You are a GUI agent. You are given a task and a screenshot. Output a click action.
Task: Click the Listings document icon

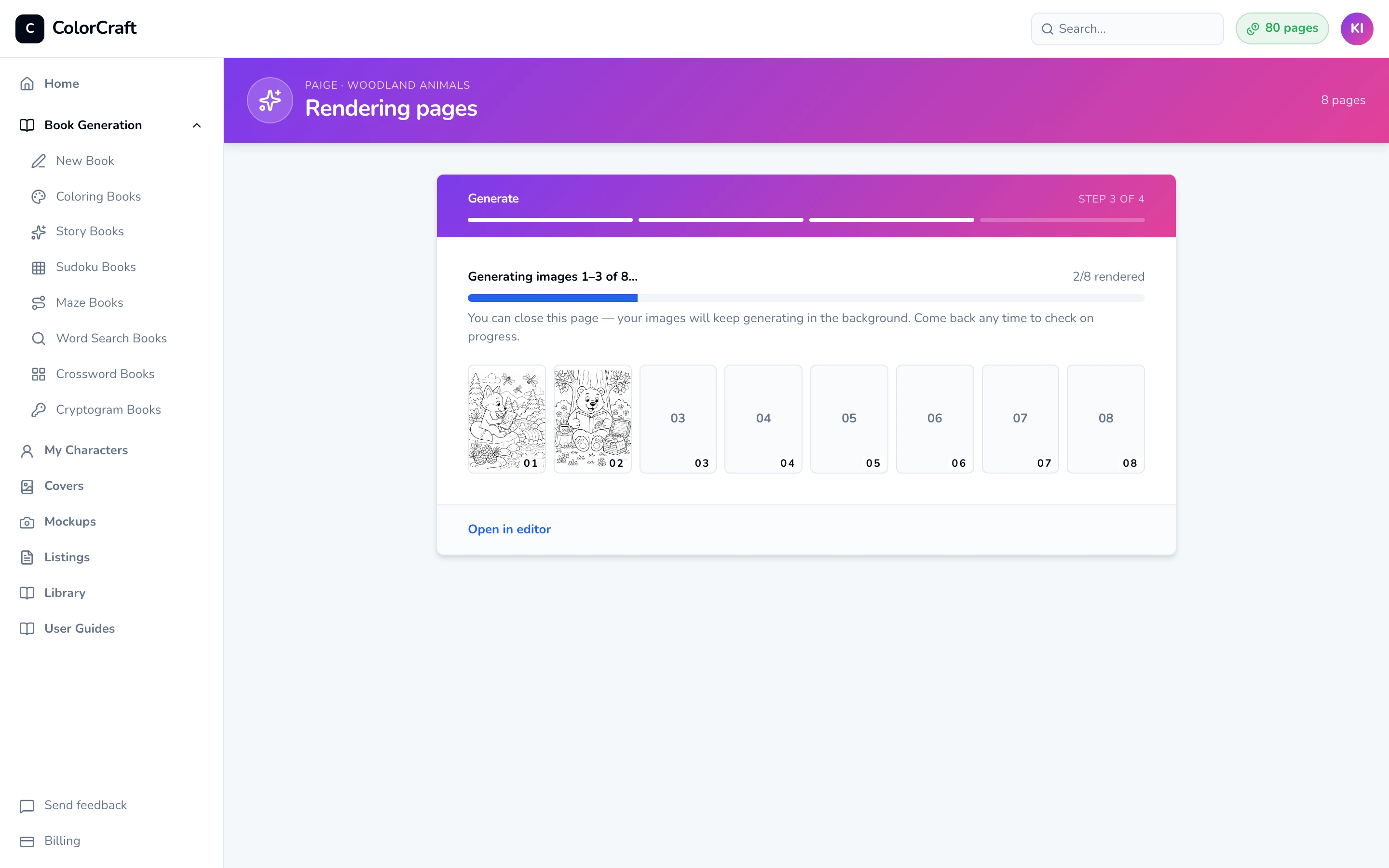tap(27, 557)
